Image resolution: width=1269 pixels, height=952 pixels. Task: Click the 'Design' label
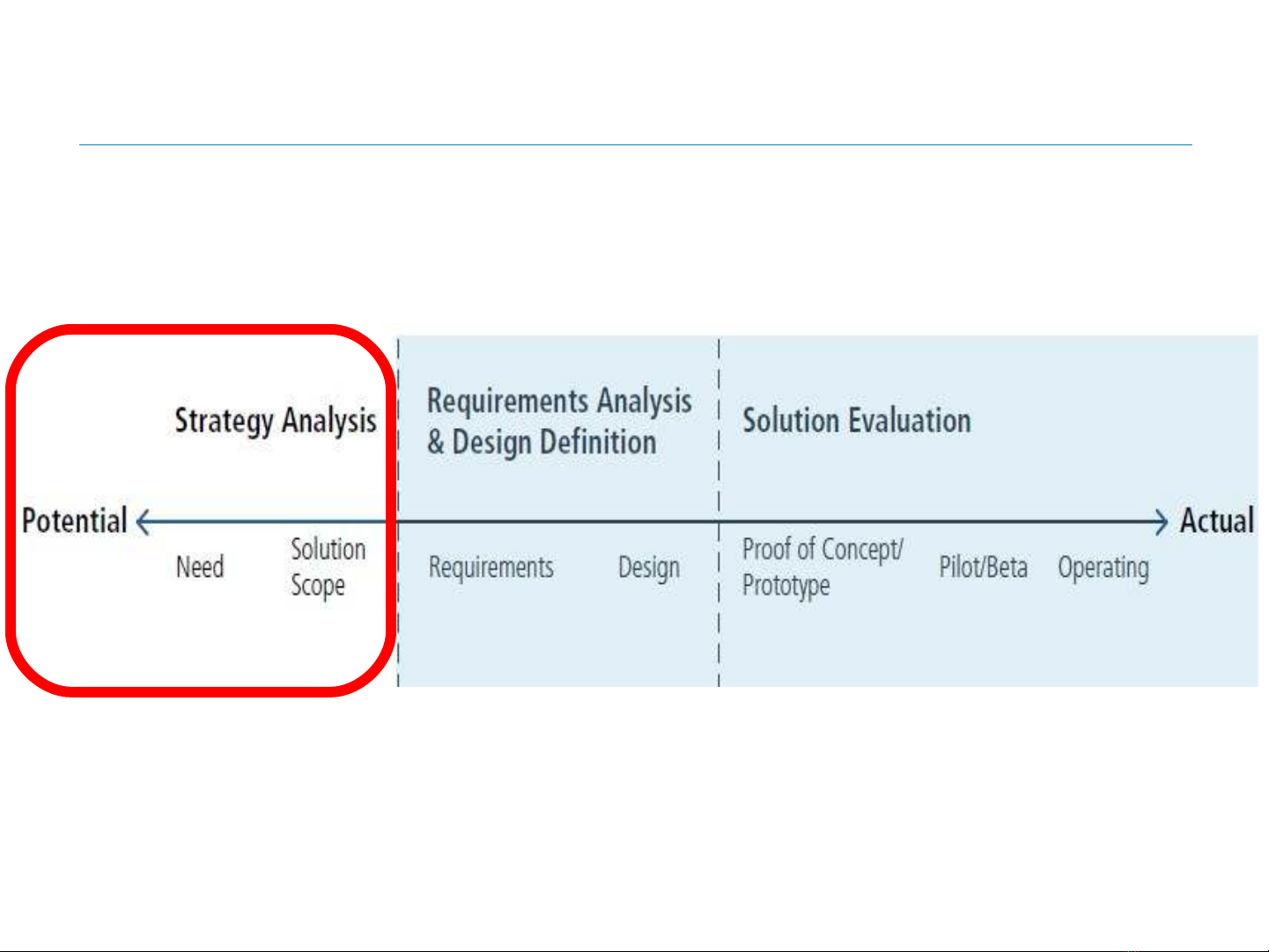click(649, 569)
